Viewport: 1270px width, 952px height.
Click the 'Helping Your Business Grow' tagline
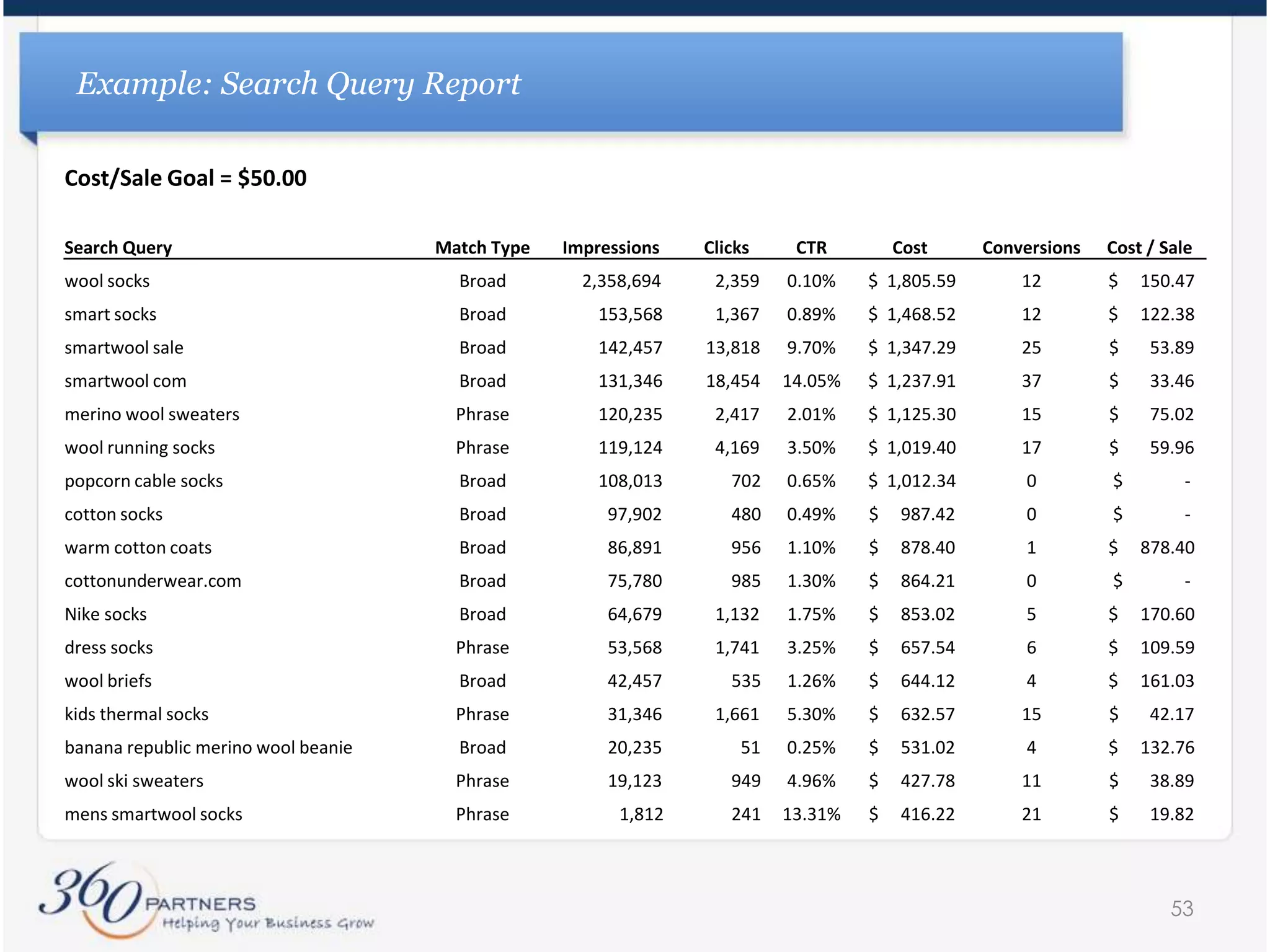[x=268, y=923]
